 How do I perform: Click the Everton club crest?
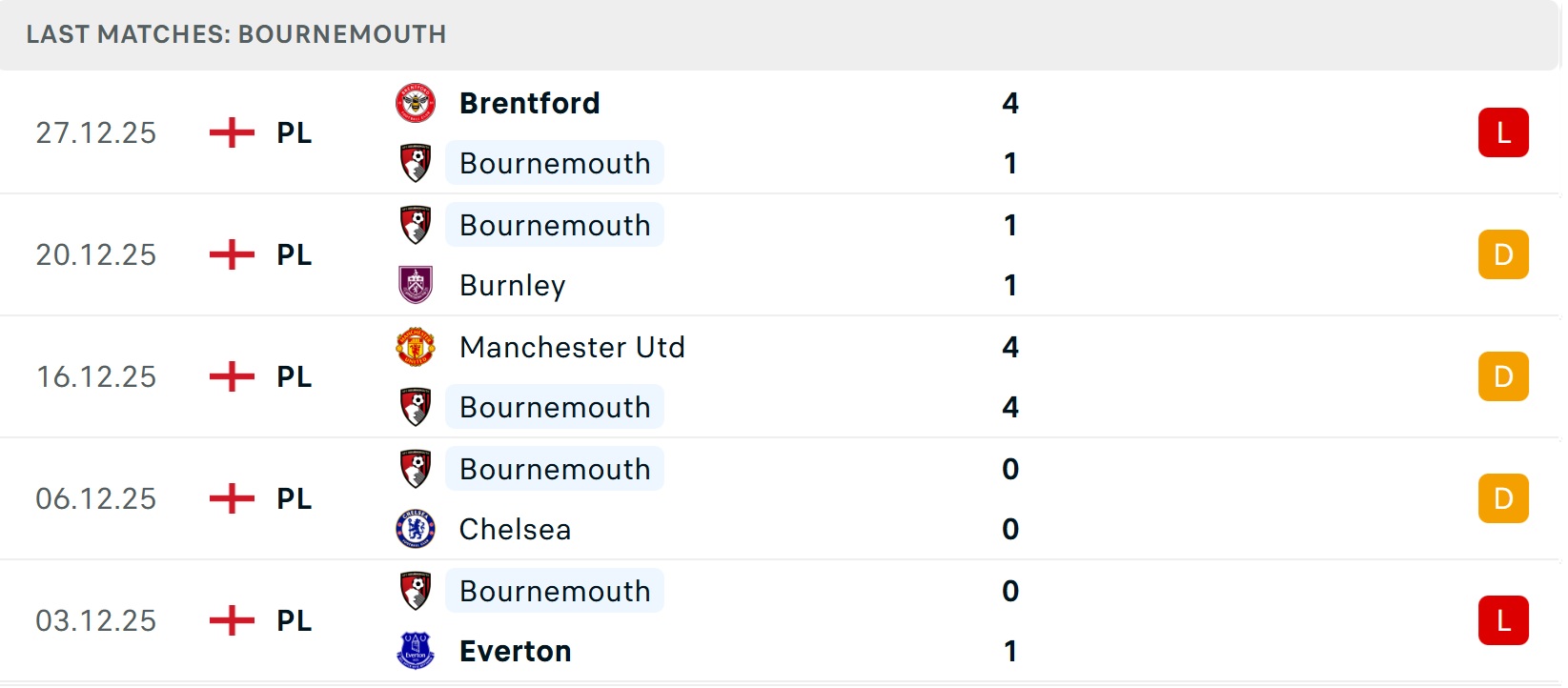click(416, 651)
